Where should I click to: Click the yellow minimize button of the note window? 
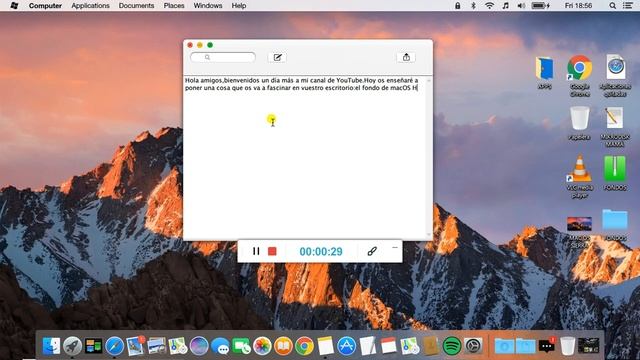200,45
